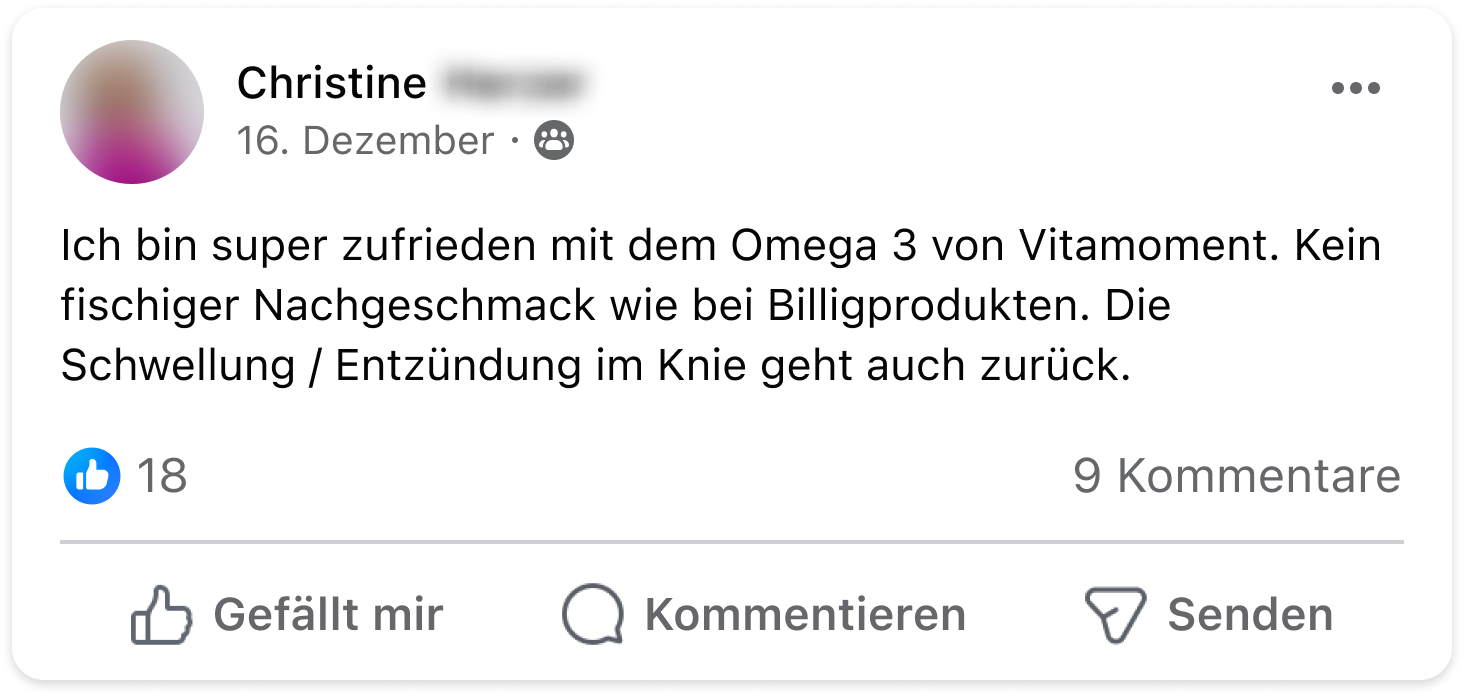Toggle like using the Gefällt mir label

(328, 614)
